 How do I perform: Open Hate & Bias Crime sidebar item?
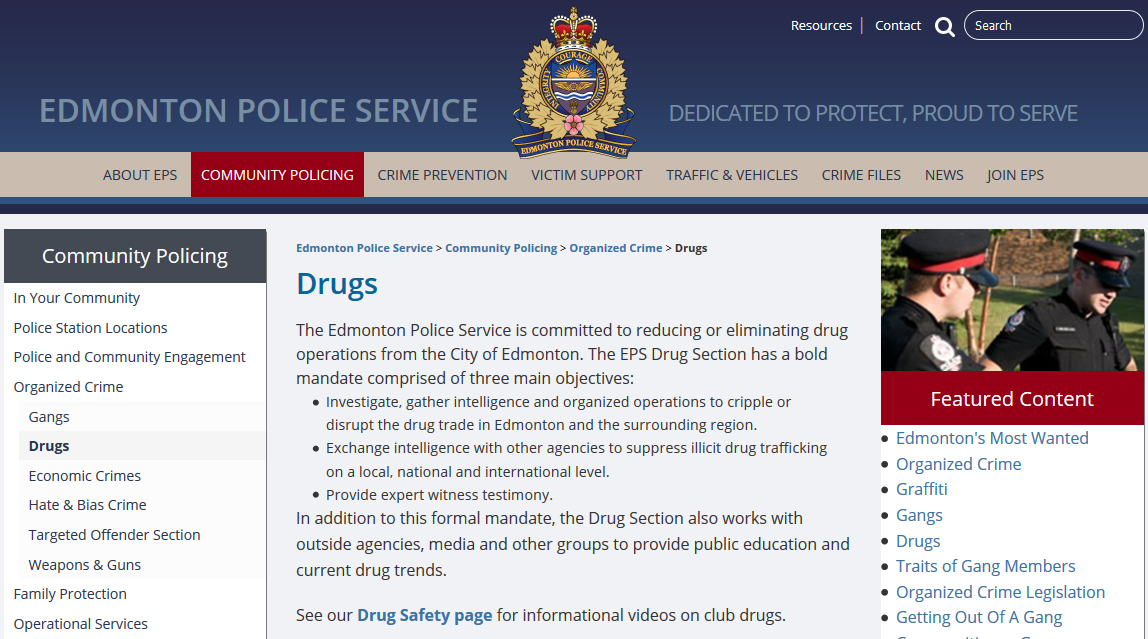click(x=87, y=505)
